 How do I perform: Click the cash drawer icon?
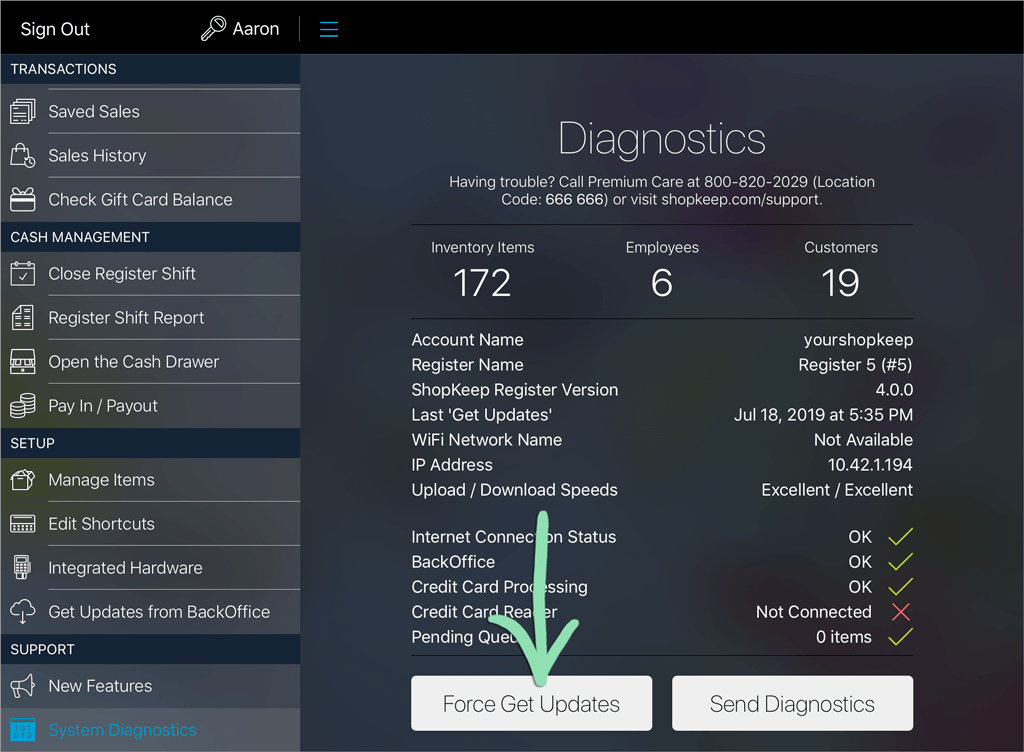[23, 362]
